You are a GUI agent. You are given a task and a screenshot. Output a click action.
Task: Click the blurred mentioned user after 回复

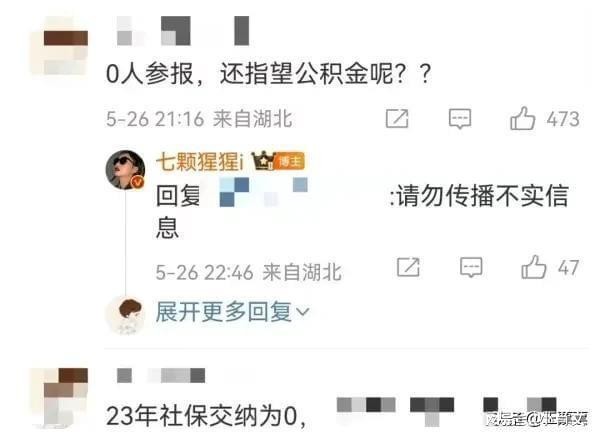[264, 192]
